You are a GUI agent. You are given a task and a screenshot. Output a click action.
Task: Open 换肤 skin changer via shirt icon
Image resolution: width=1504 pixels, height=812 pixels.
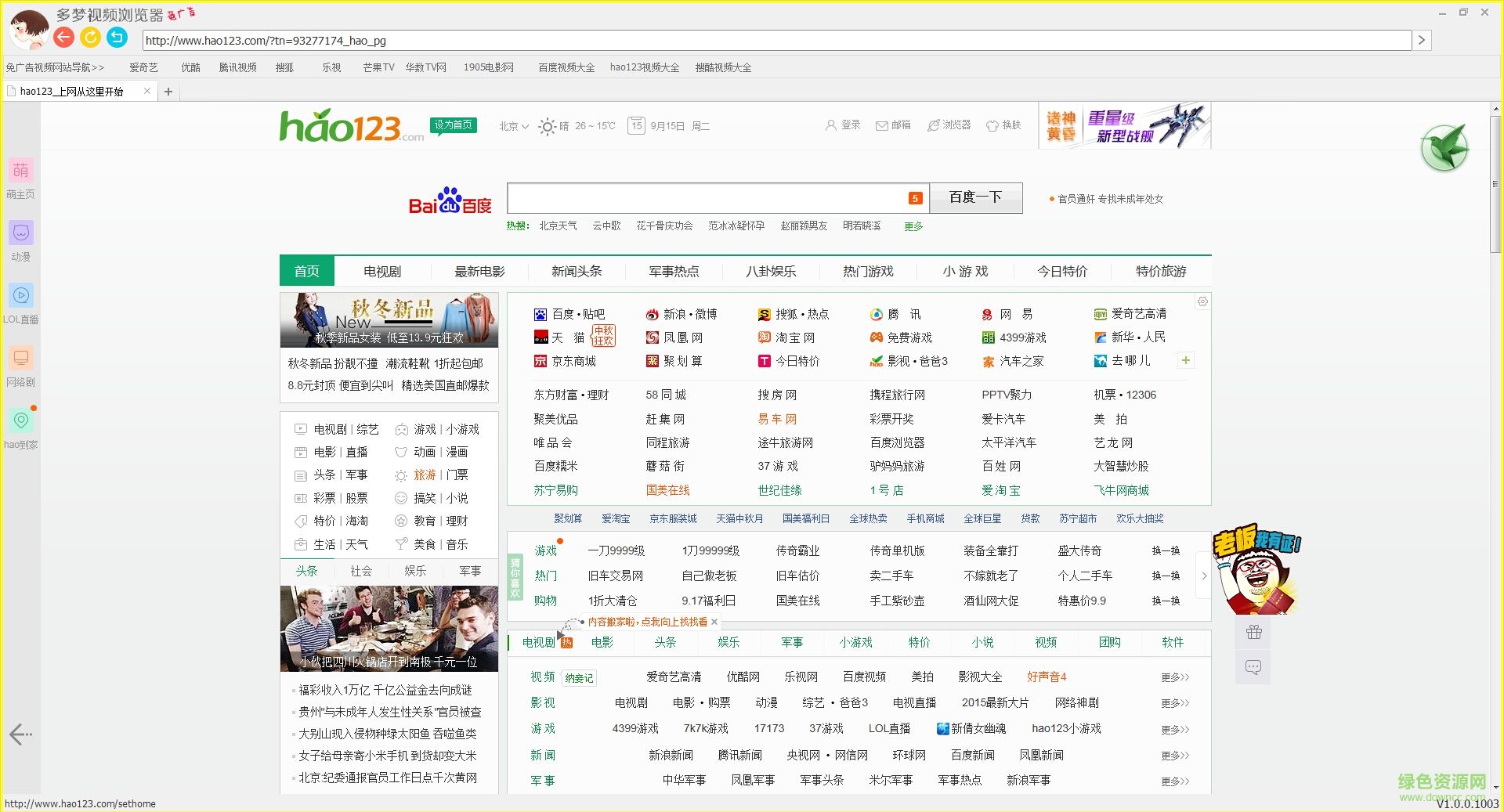pyautogui.click(x=1005, y=125)
